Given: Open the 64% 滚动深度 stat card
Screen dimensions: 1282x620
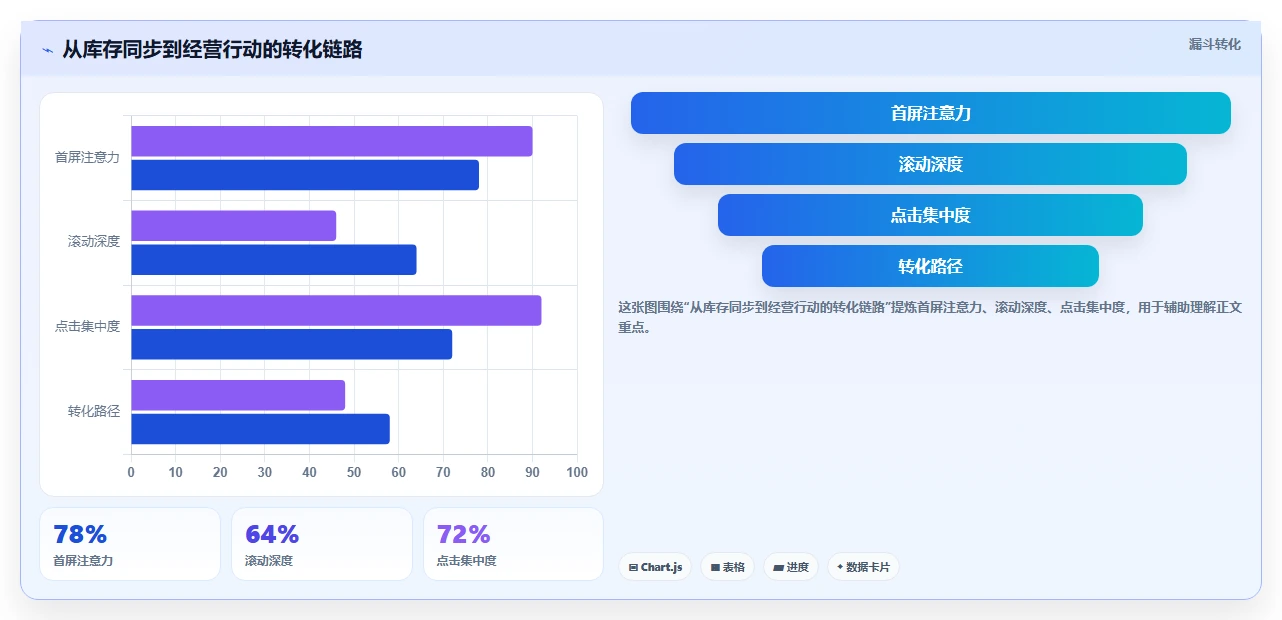Looking at the screenshot, I should (322, 544).
